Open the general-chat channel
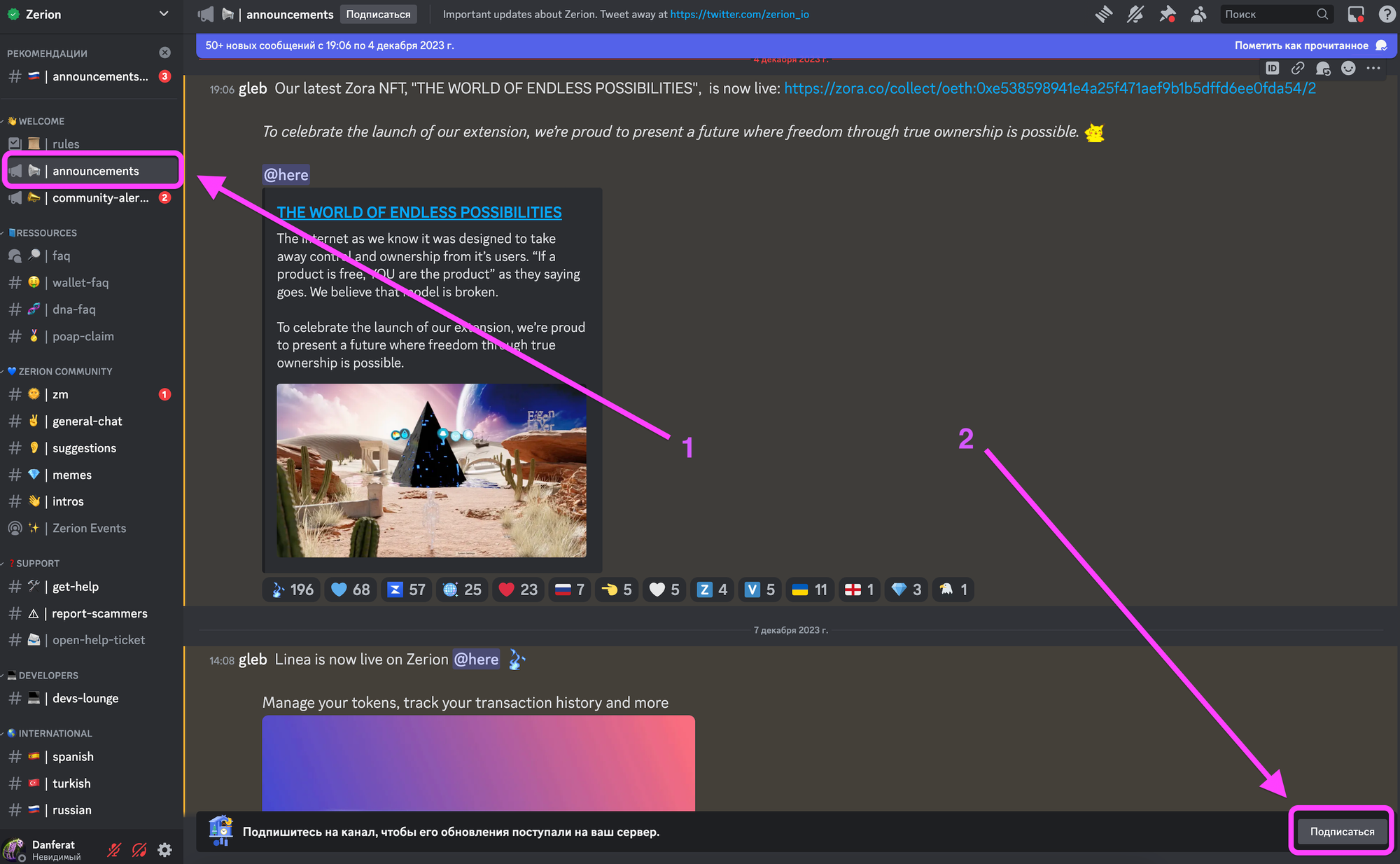Image resolution: width=1400 pixels, height=864 pixels. point(87,421)
